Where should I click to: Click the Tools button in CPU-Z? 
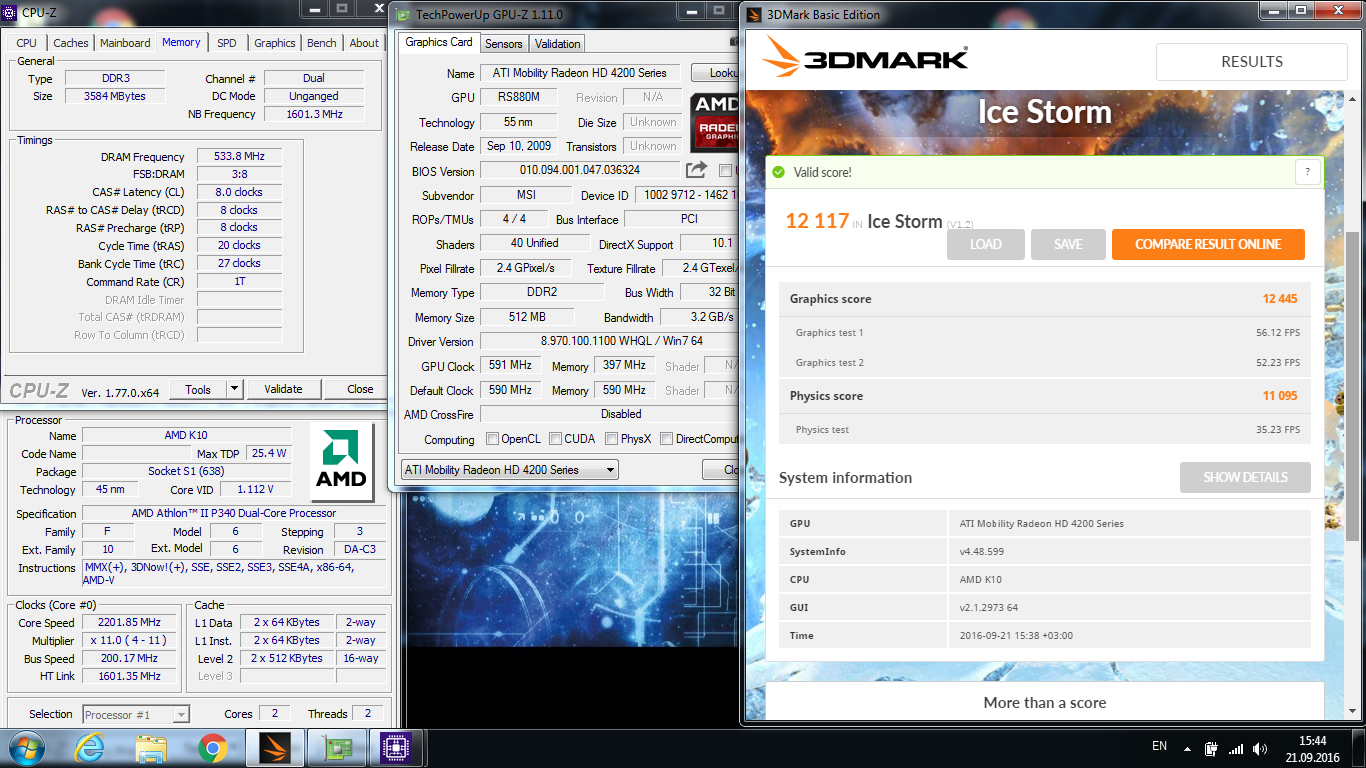[198, 389]
